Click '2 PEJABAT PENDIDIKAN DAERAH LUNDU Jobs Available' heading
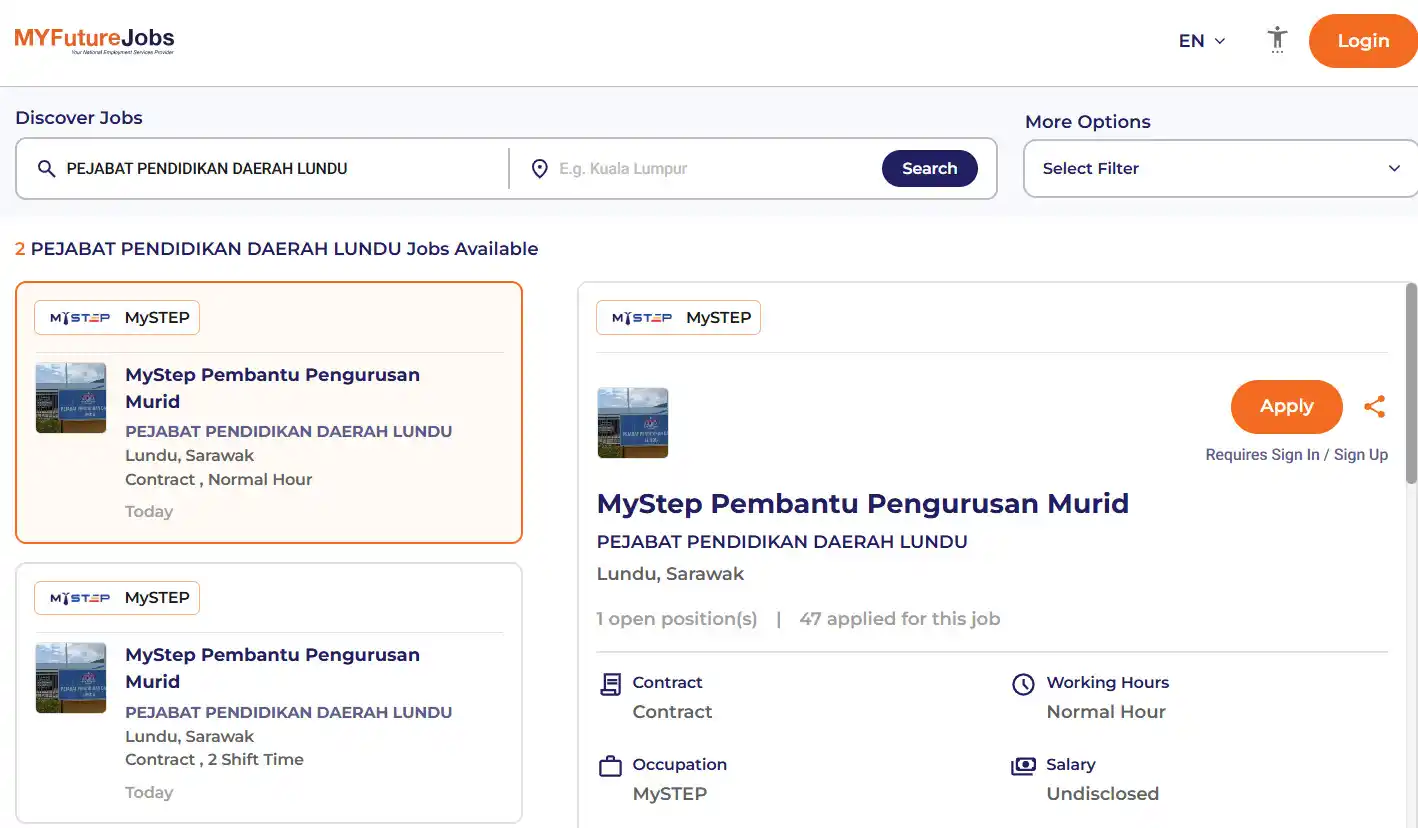This screenshot has height=828, width=1418. coord(277,249)
